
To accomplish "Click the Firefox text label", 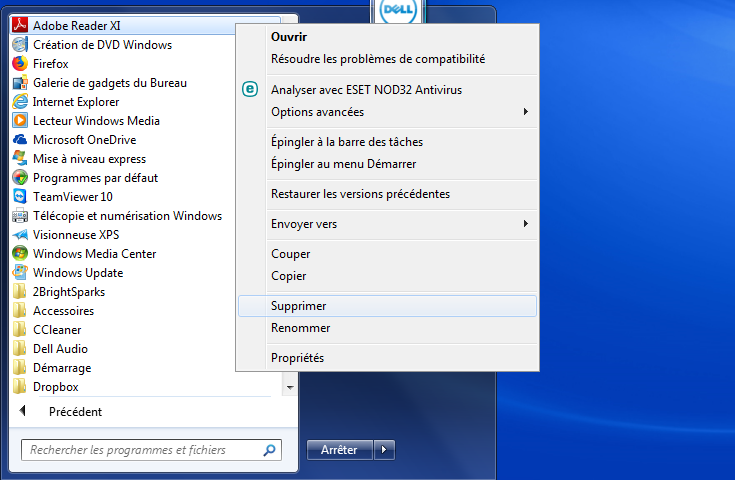I will pos(51,63).
